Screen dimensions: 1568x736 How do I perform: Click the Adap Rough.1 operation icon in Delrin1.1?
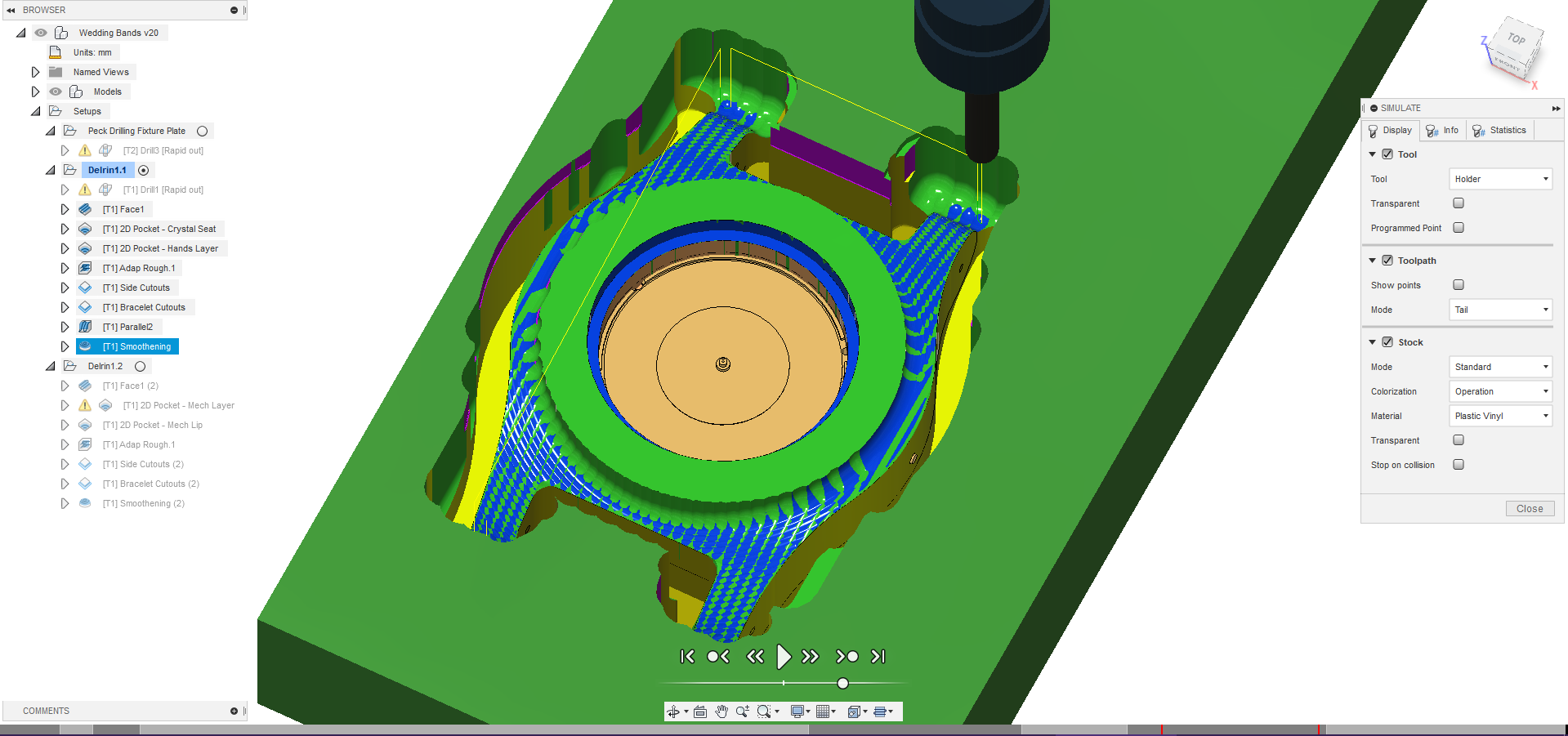85,268
